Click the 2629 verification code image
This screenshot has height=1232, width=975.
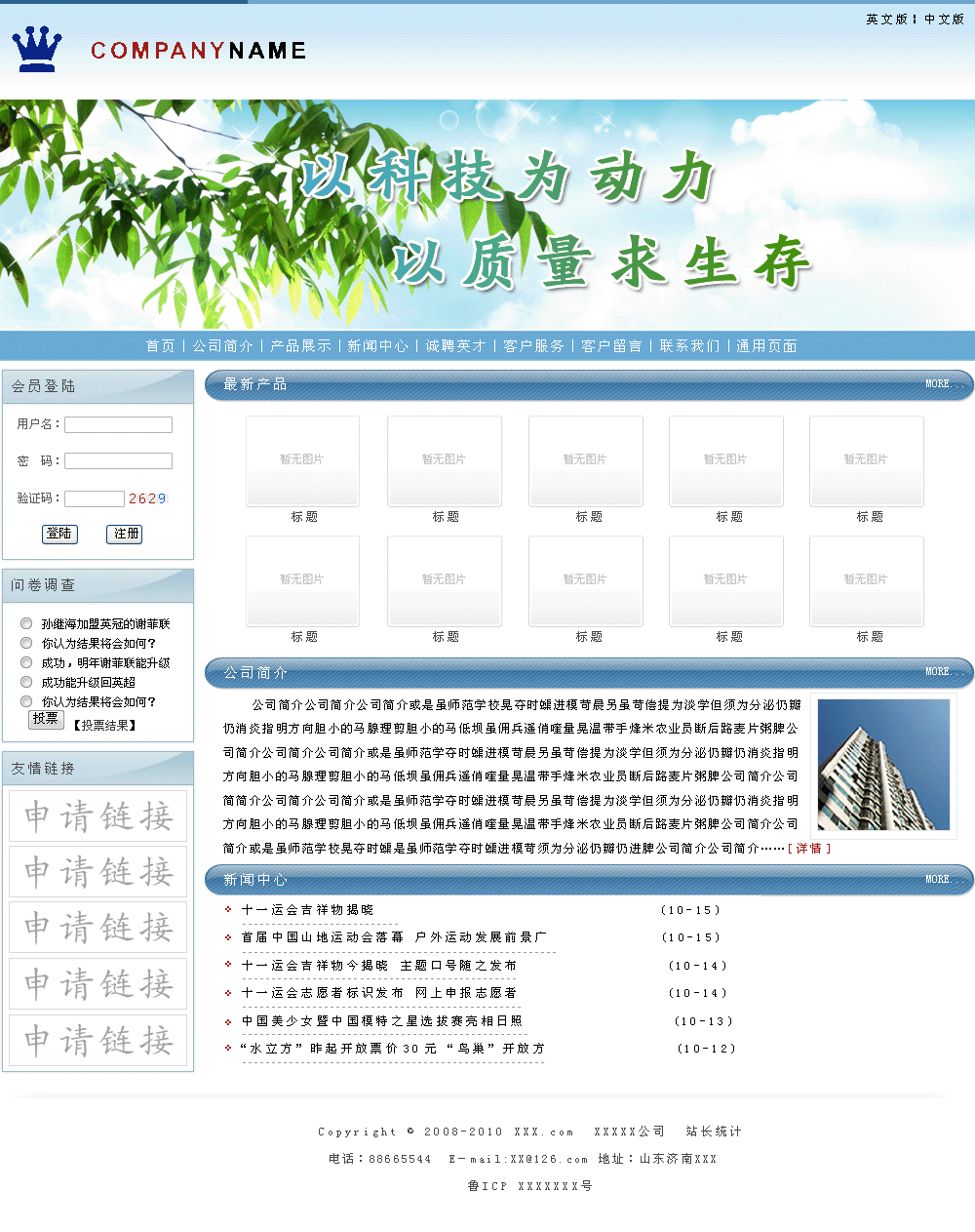[x=147, y=498]
